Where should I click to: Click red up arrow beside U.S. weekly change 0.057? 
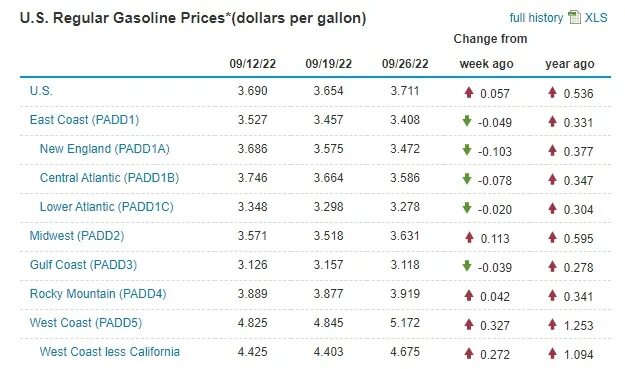[469, 92]
